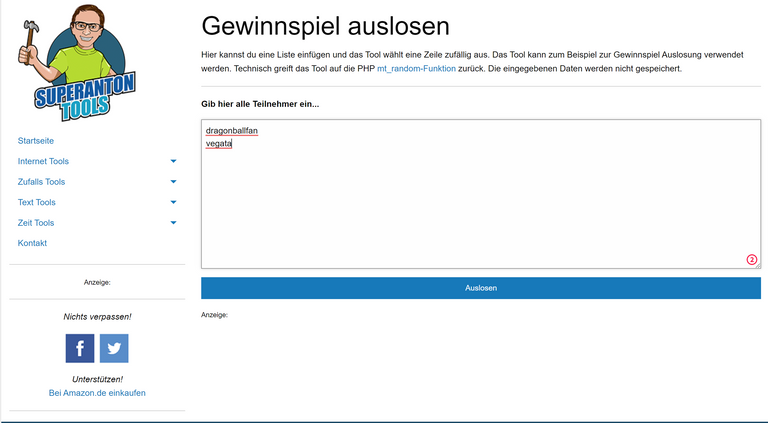The height and width of the screenshot is (423, 768).
Task: Click the resize handle of the textarea
Action: pos(757,265)
